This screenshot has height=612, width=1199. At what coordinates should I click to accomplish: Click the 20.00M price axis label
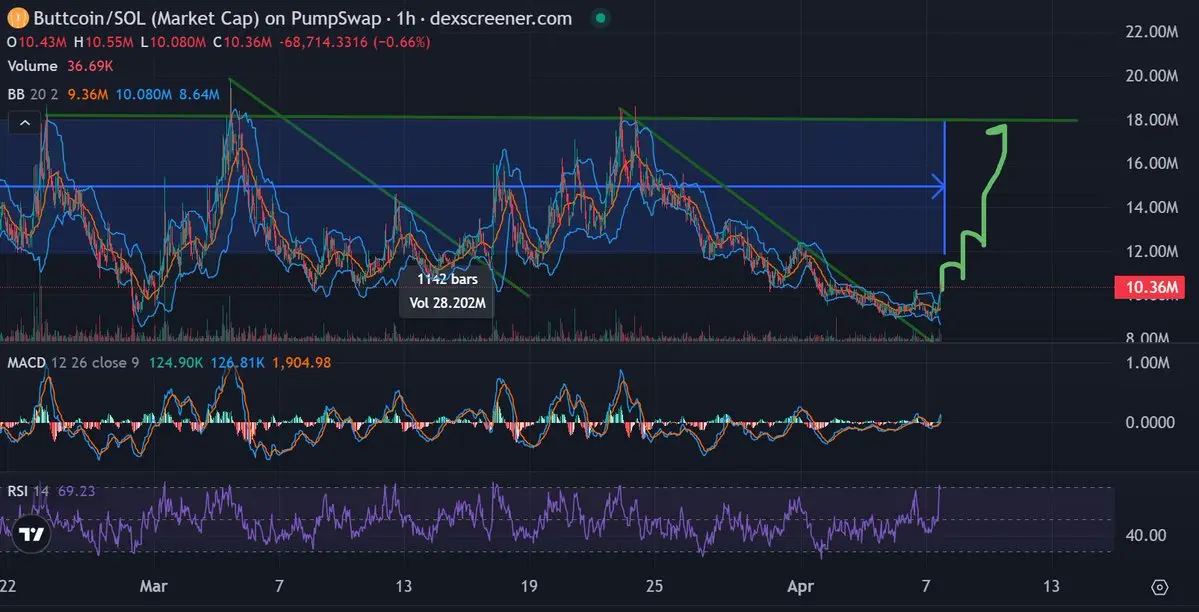(1151, 75)
